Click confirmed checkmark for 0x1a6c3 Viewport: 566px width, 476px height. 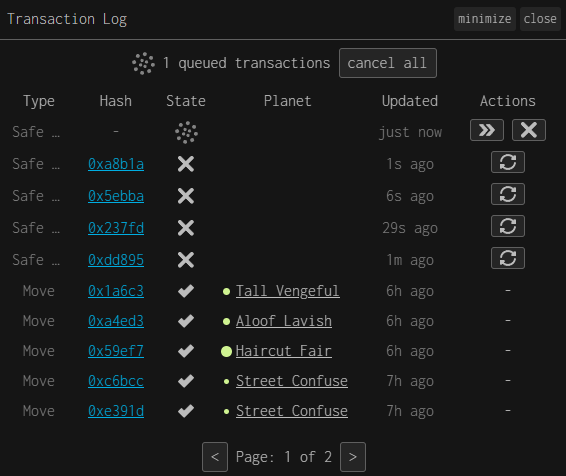[x=186, y=291]
